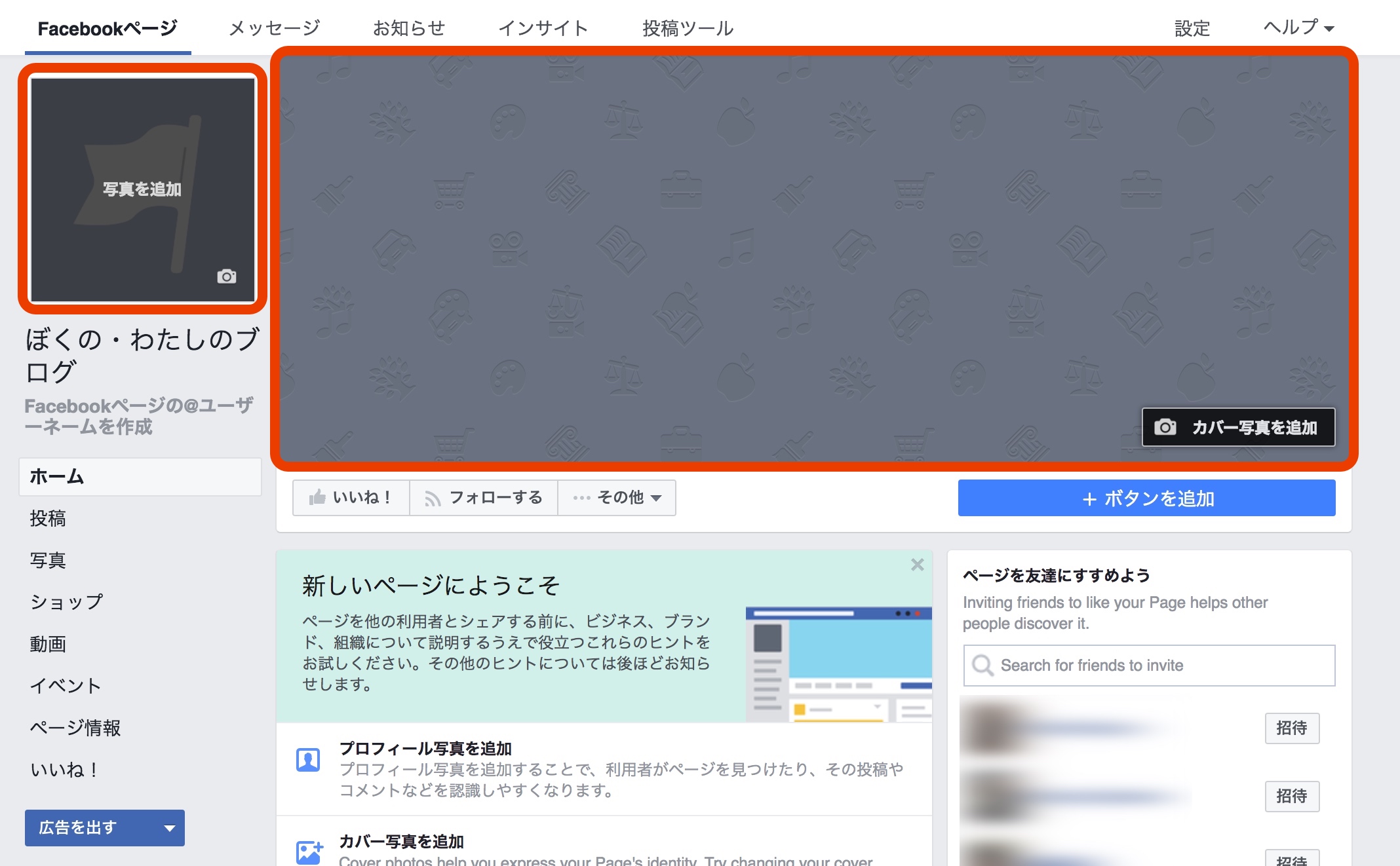Open the arrow dropdown next to 広告を出す

[170, 828]
